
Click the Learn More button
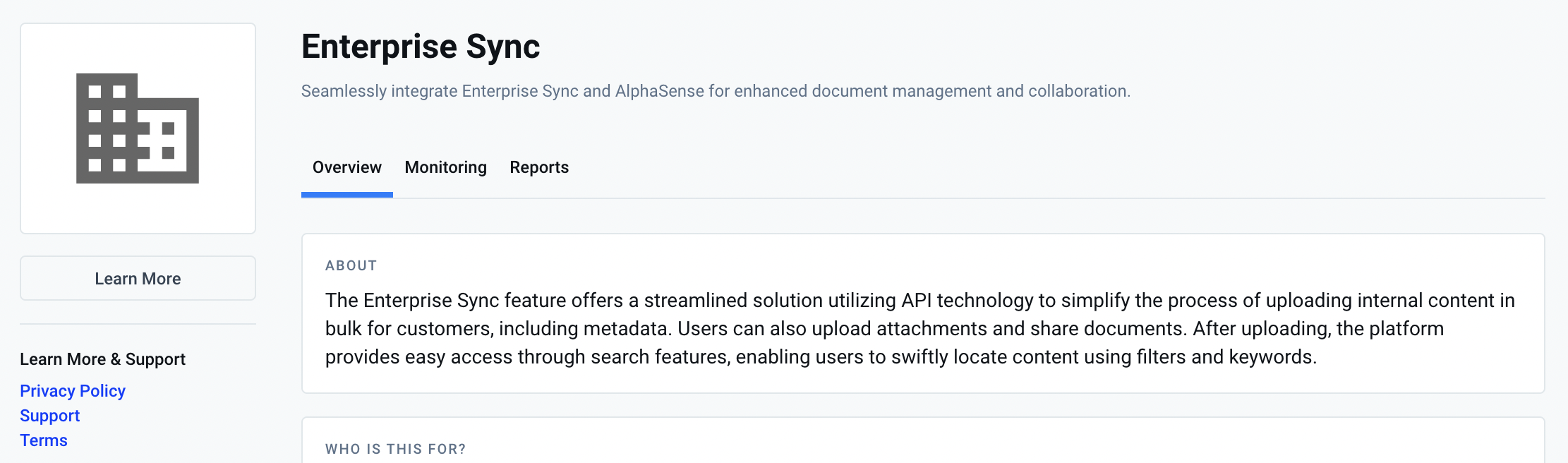(x=138, y=278)
